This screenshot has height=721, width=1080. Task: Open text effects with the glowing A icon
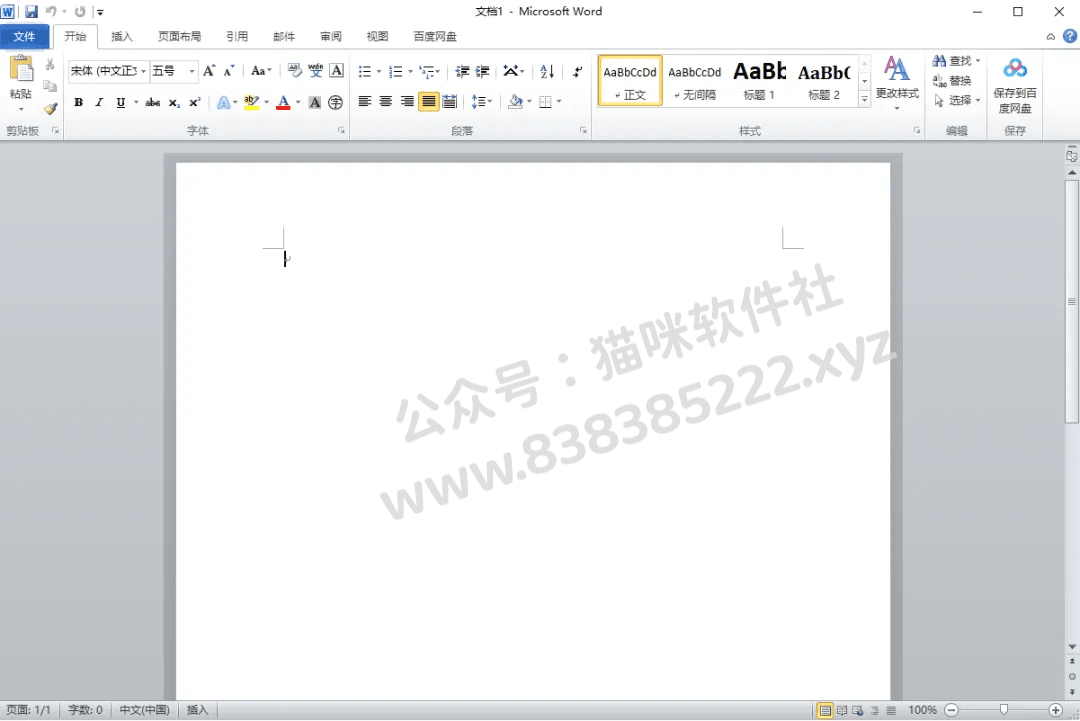224,103
